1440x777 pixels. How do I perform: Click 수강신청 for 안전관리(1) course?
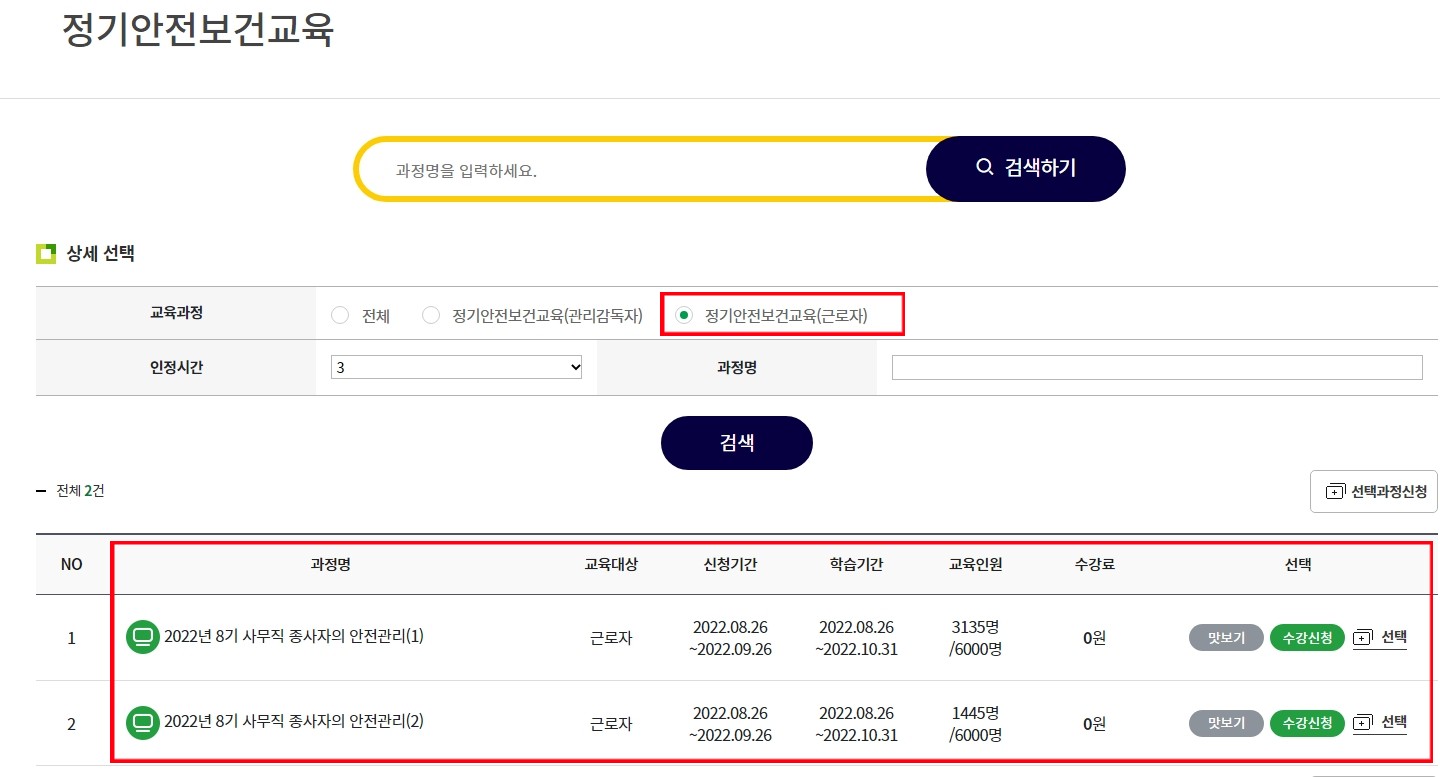coord(1307,638)
